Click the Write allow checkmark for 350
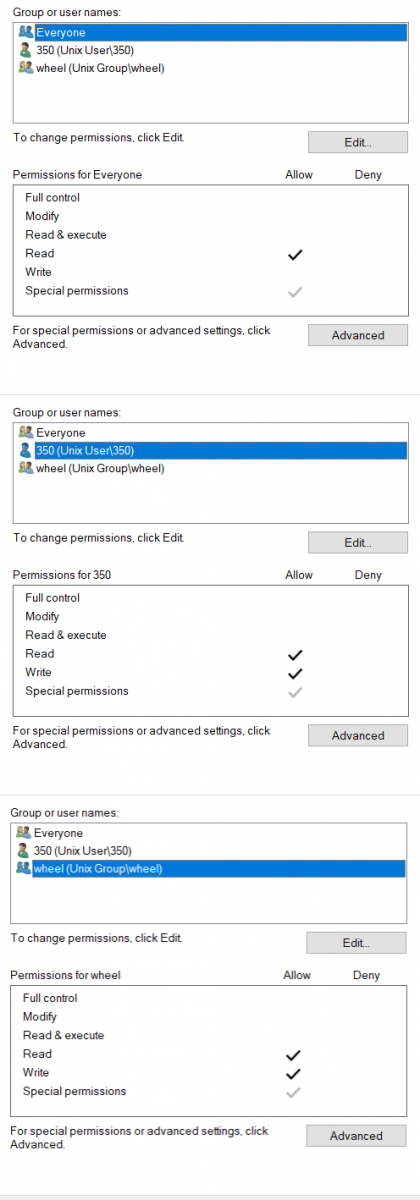The image size is (420, 1200). [295, 673]
